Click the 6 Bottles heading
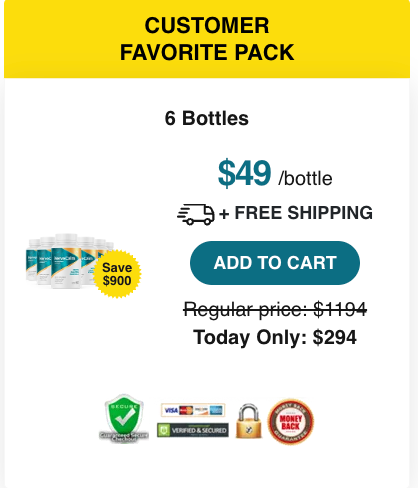 207,118
